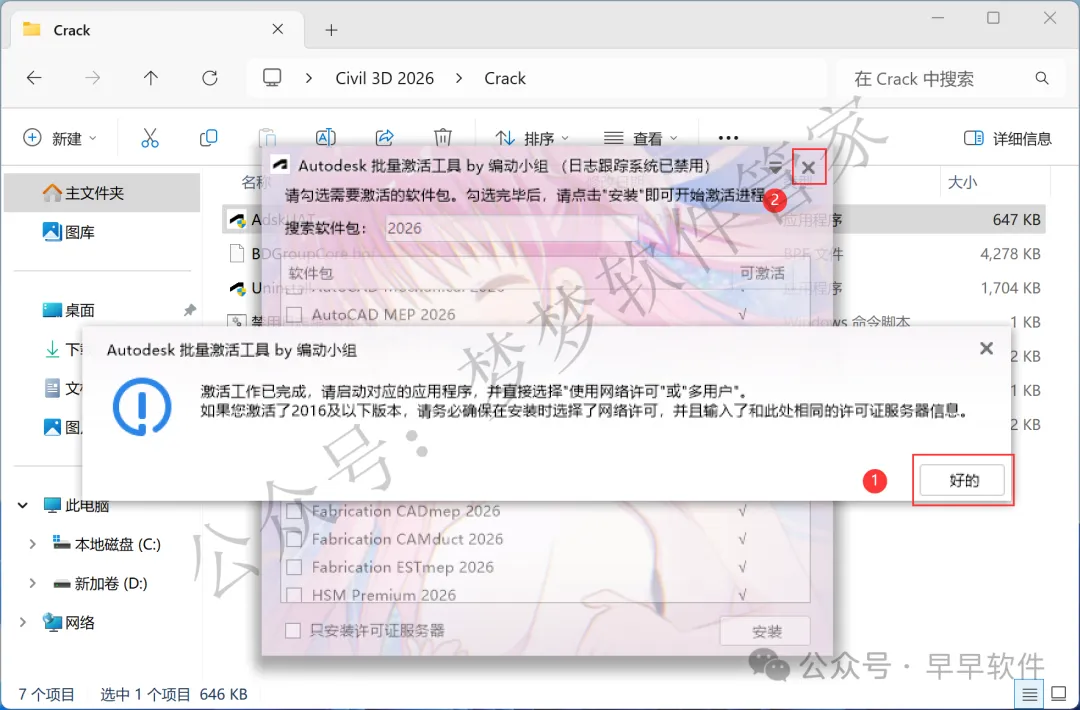Select 新加卷 (D:) drive
Image resolution: width=1080 pixels, height=710 pixels.
[101, 584]
